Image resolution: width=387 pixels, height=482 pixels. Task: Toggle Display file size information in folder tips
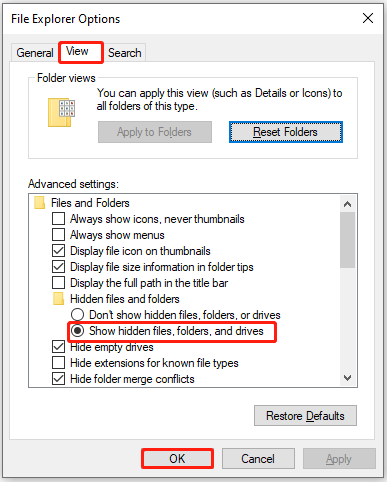pos(59,267)
